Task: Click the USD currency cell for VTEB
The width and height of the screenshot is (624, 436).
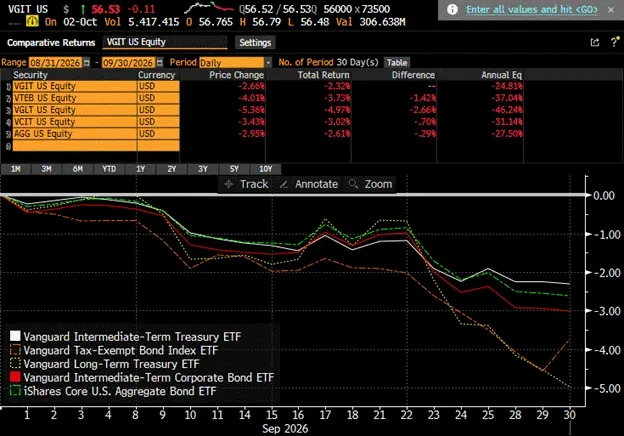Action: (x=158, y=98)
